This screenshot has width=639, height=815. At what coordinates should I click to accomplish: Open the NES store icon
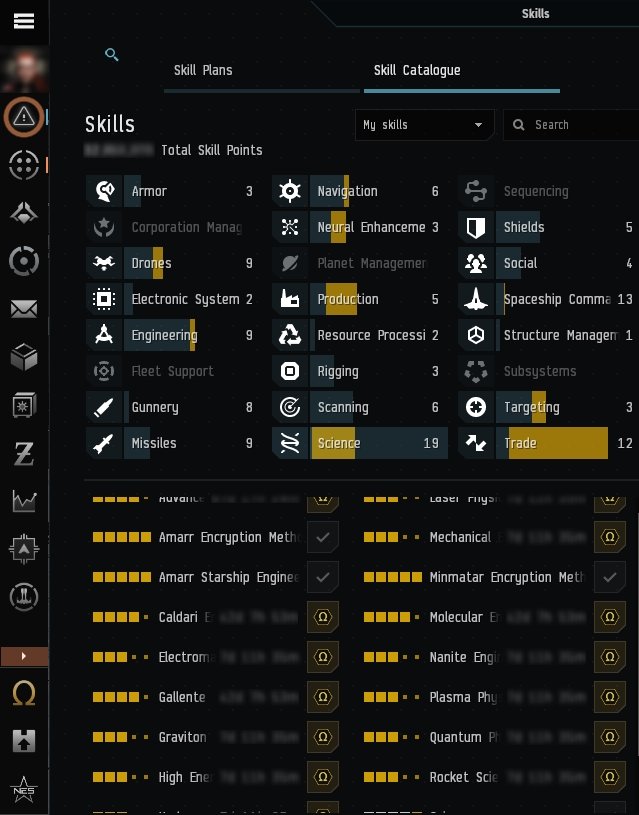point(24,790)
